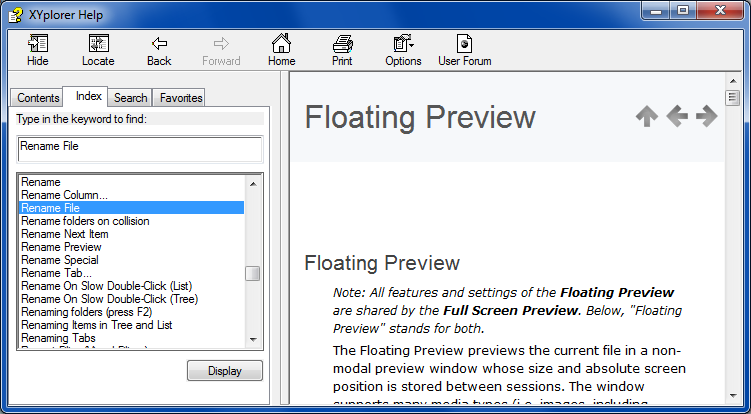Click the right arrow in topic header
The image size is (751, 414).
click(x=707, y=117)
